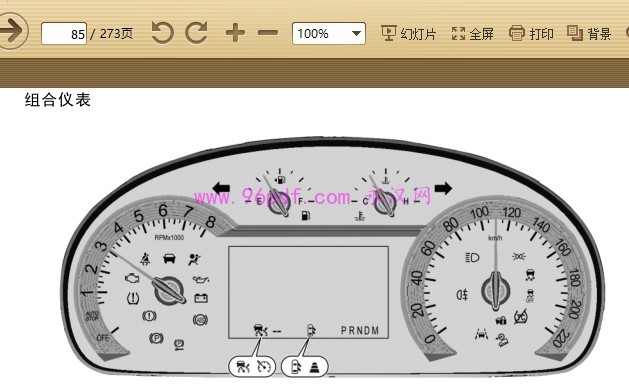Click the parking brake P icon
629x387 pixels.
click(x=156, y=338)
